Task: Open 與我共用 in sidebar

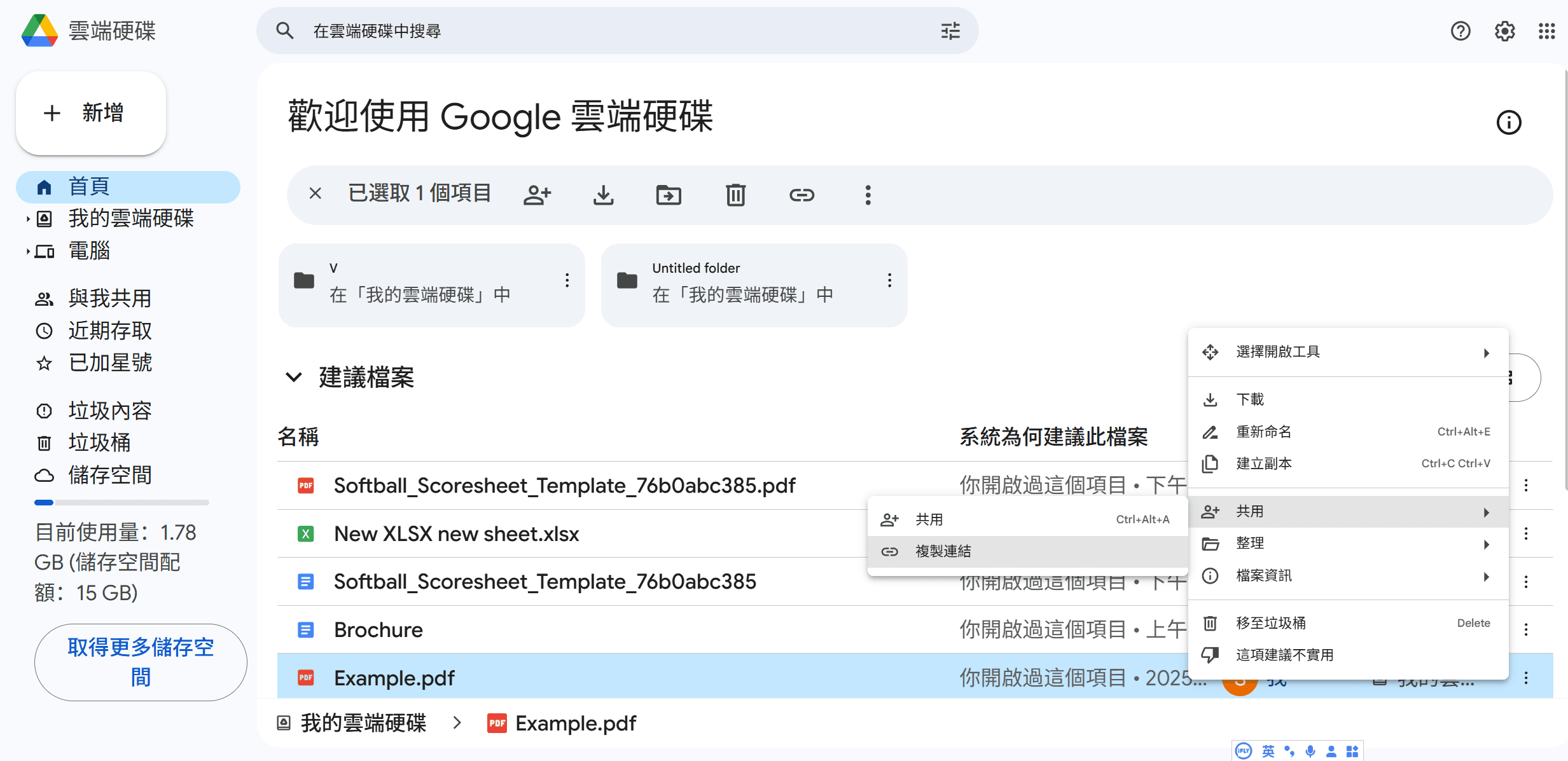Action: [x=128, y=298]
